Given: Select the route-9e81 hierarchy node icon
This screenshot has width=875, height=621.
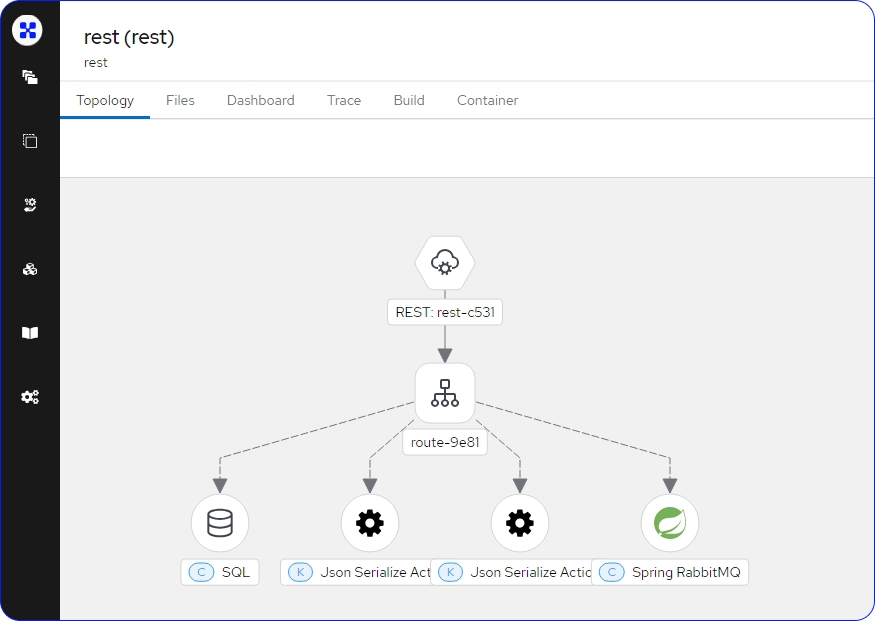Looking at the screenshot, I should pos(445,393).
